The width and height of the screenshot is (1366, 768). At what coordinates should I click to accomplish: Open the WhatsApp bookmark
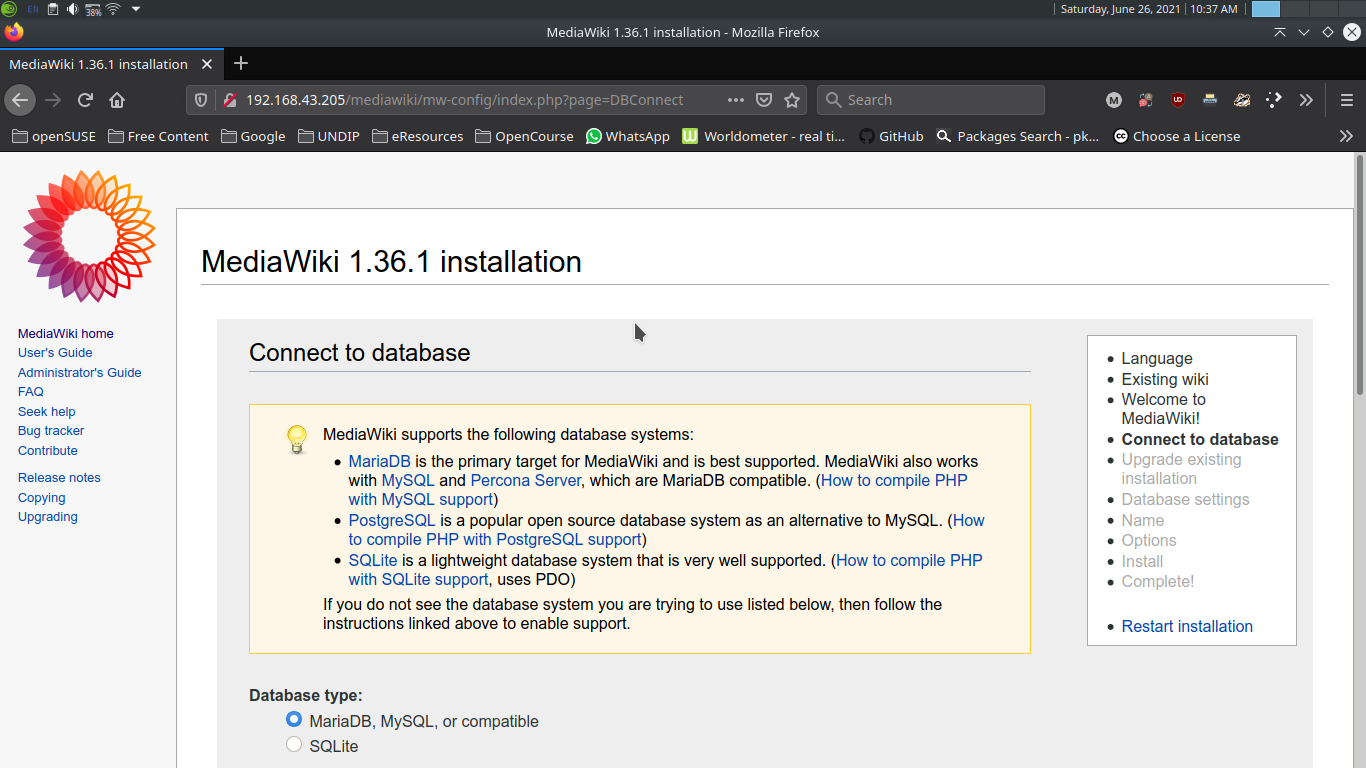click(628, 136)
